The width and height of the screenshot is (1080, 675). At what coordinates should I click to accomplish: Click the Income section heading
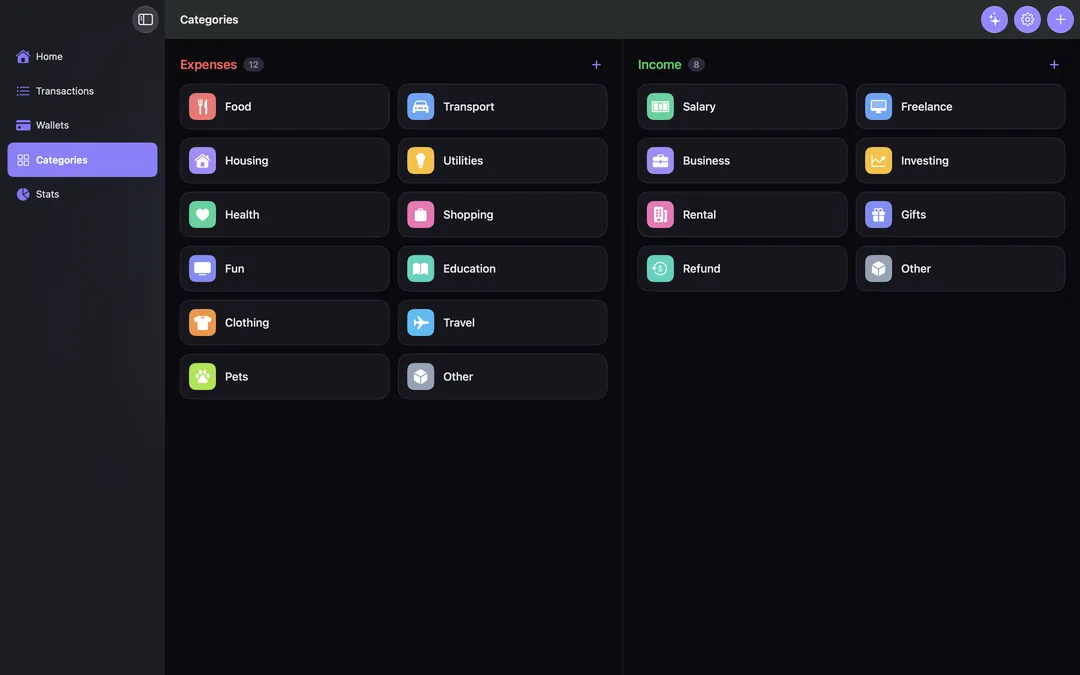[659, 65]
